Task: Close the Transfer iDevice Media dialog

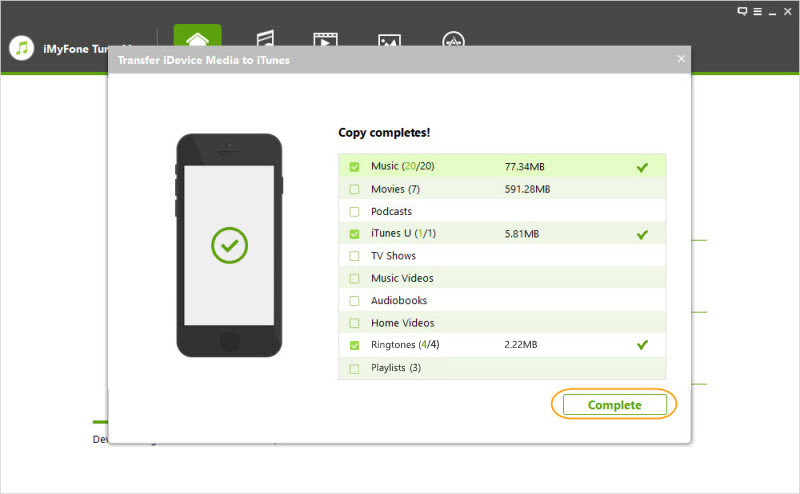Action: [681, 59]
